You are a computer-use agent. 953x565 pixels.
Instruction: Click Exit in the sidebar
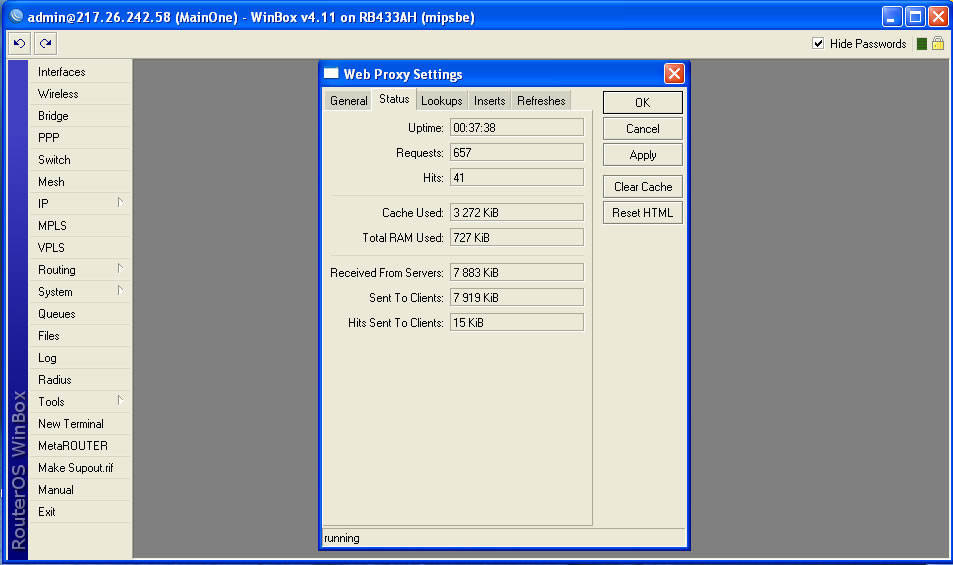(x=80, y=512)
